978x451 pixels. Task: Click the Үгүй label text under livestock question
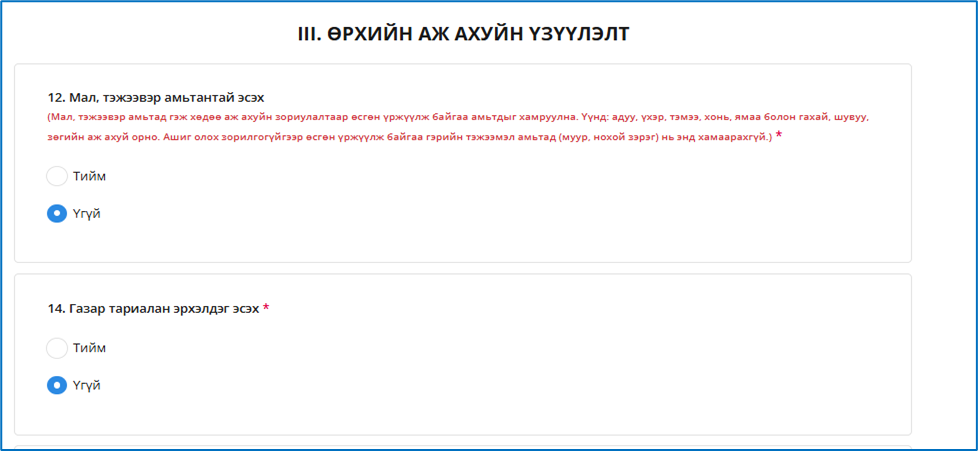click(86, 213)
